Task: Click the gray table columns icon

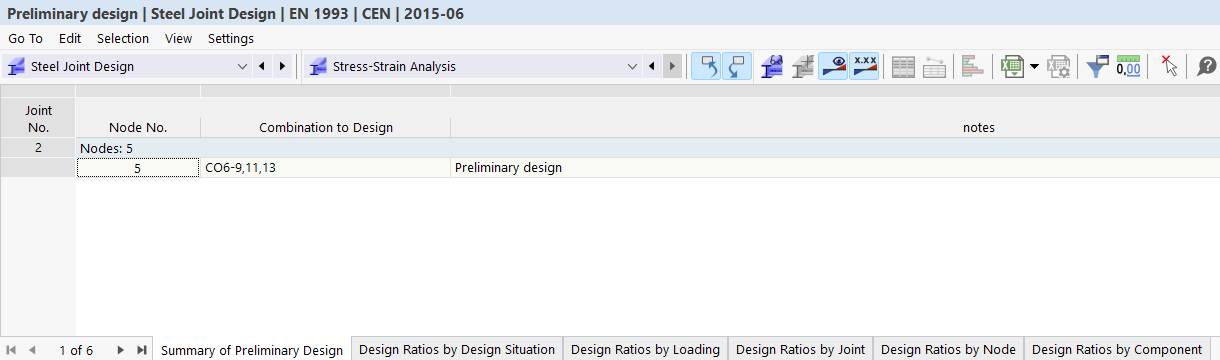Action: coord(904,67)
